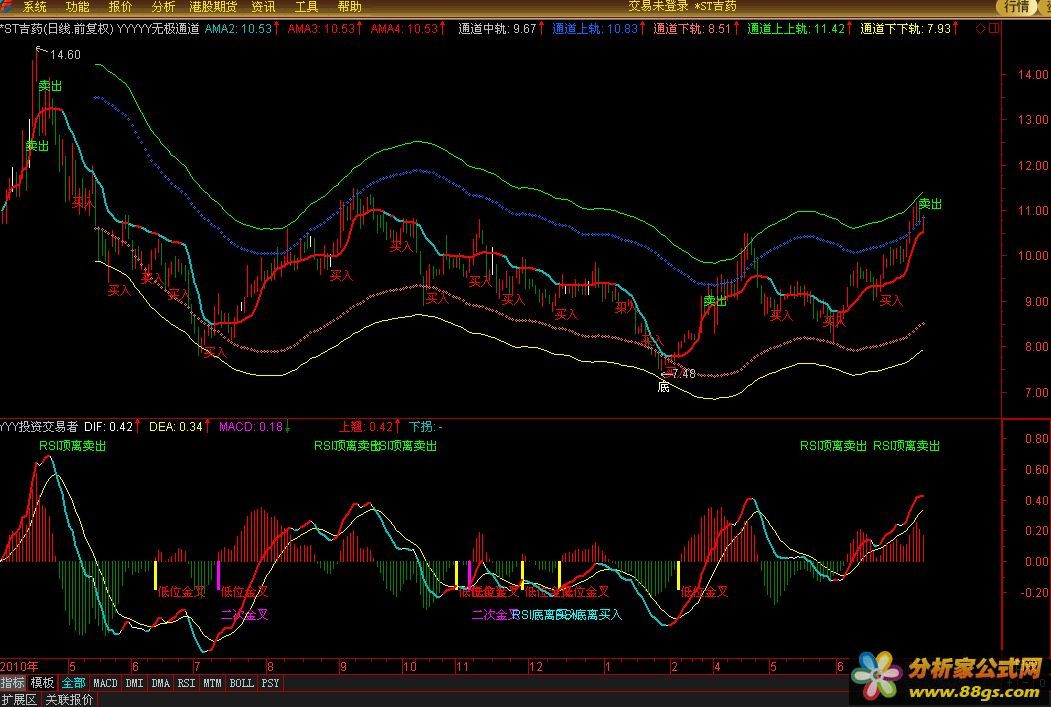Click the 行情 button in the title bar

(1017, 7)
